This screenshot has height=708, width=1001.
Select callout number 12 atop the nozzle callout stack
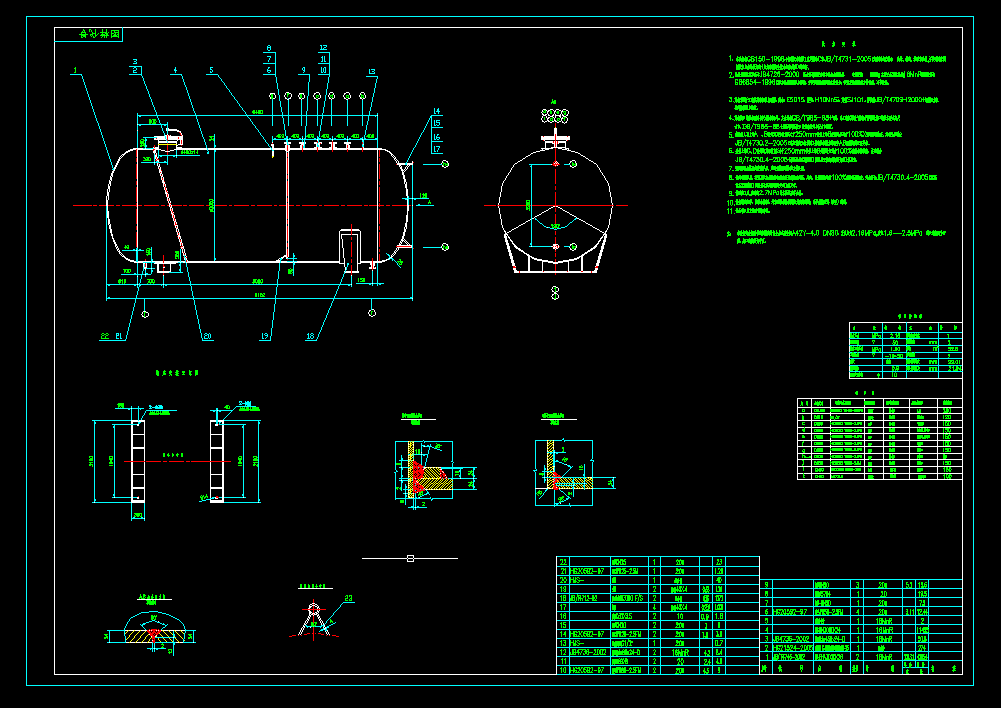pyautogui.click(x=324, y=48)
